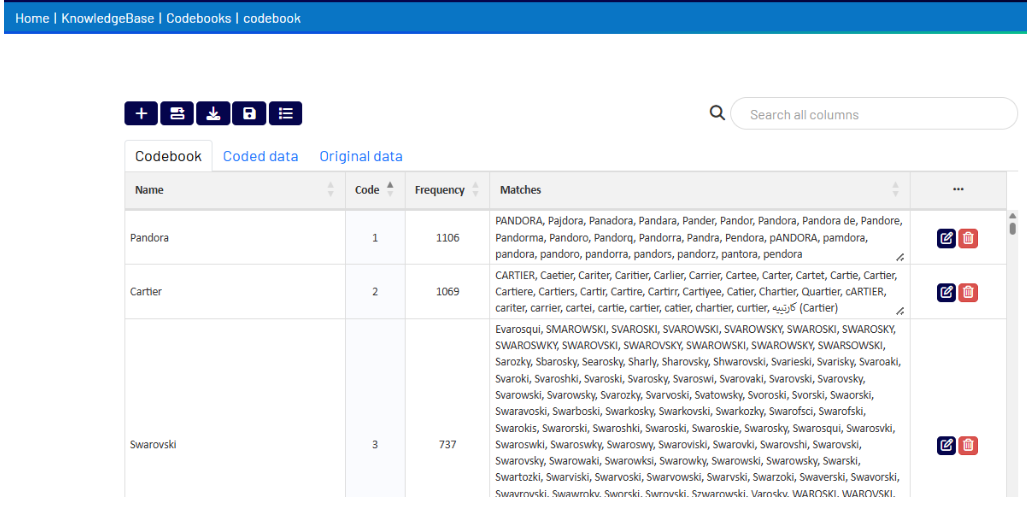Click the Matches column header label
1027x506 pixels.
521,190
